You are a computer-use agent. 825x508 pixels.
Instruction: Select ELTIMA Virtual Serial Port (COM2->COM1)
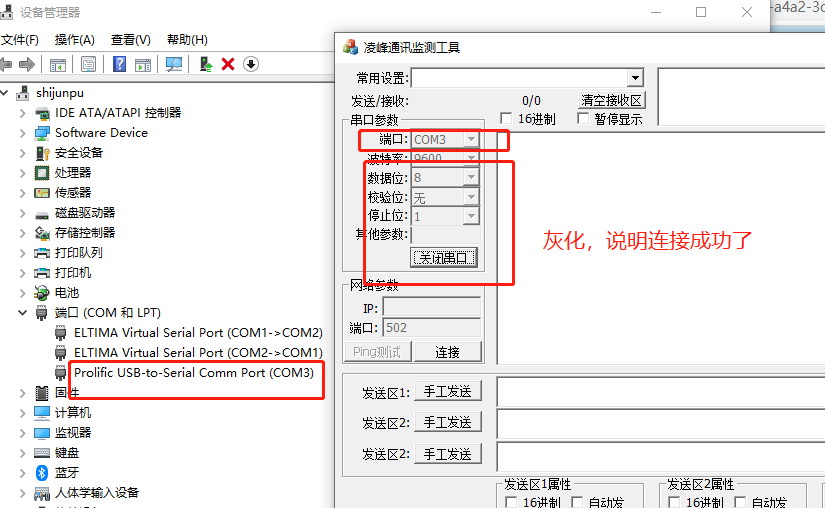(198, 353)
